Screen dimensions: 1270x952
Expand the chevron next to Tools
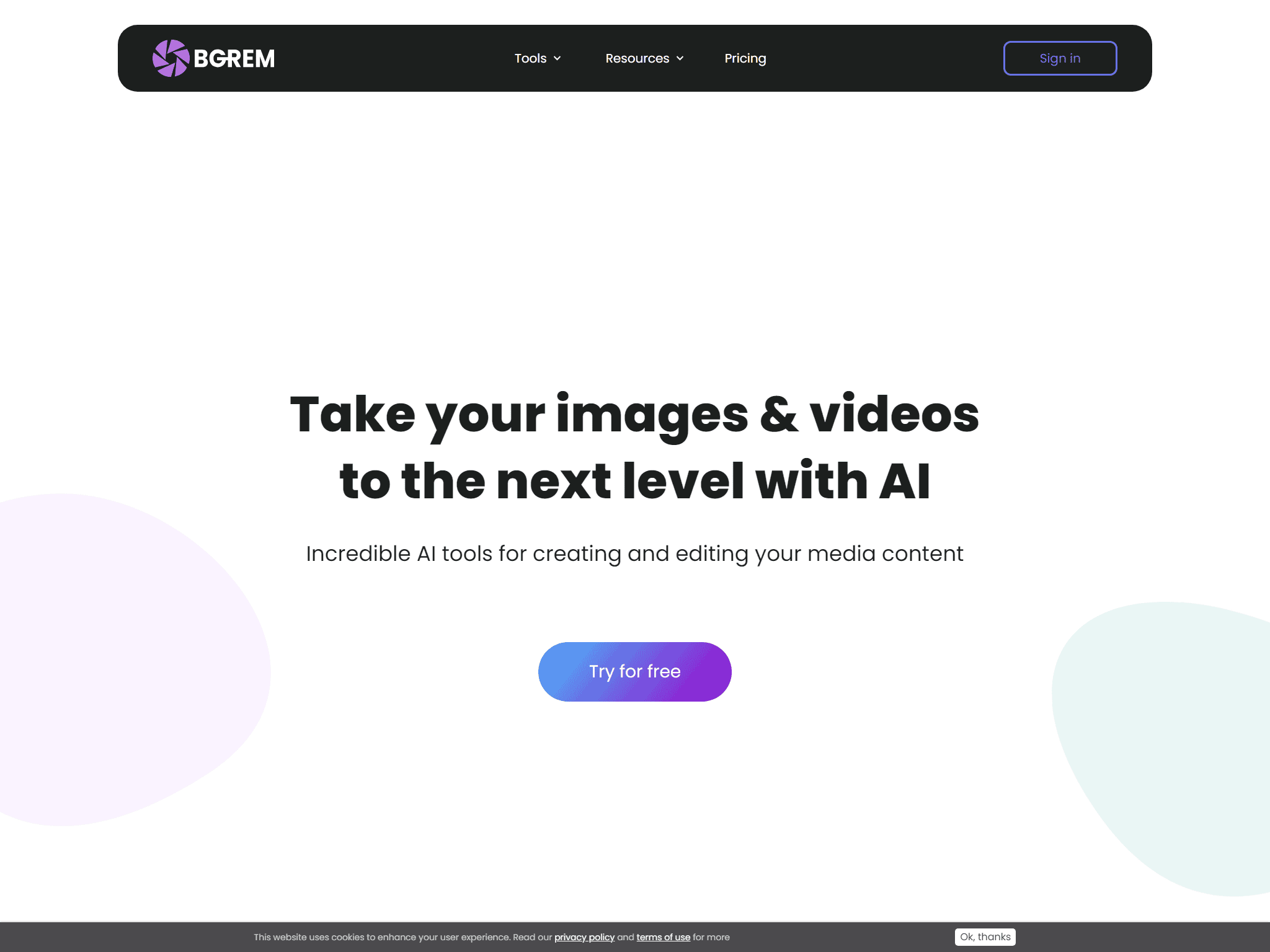tap(557, 58)
